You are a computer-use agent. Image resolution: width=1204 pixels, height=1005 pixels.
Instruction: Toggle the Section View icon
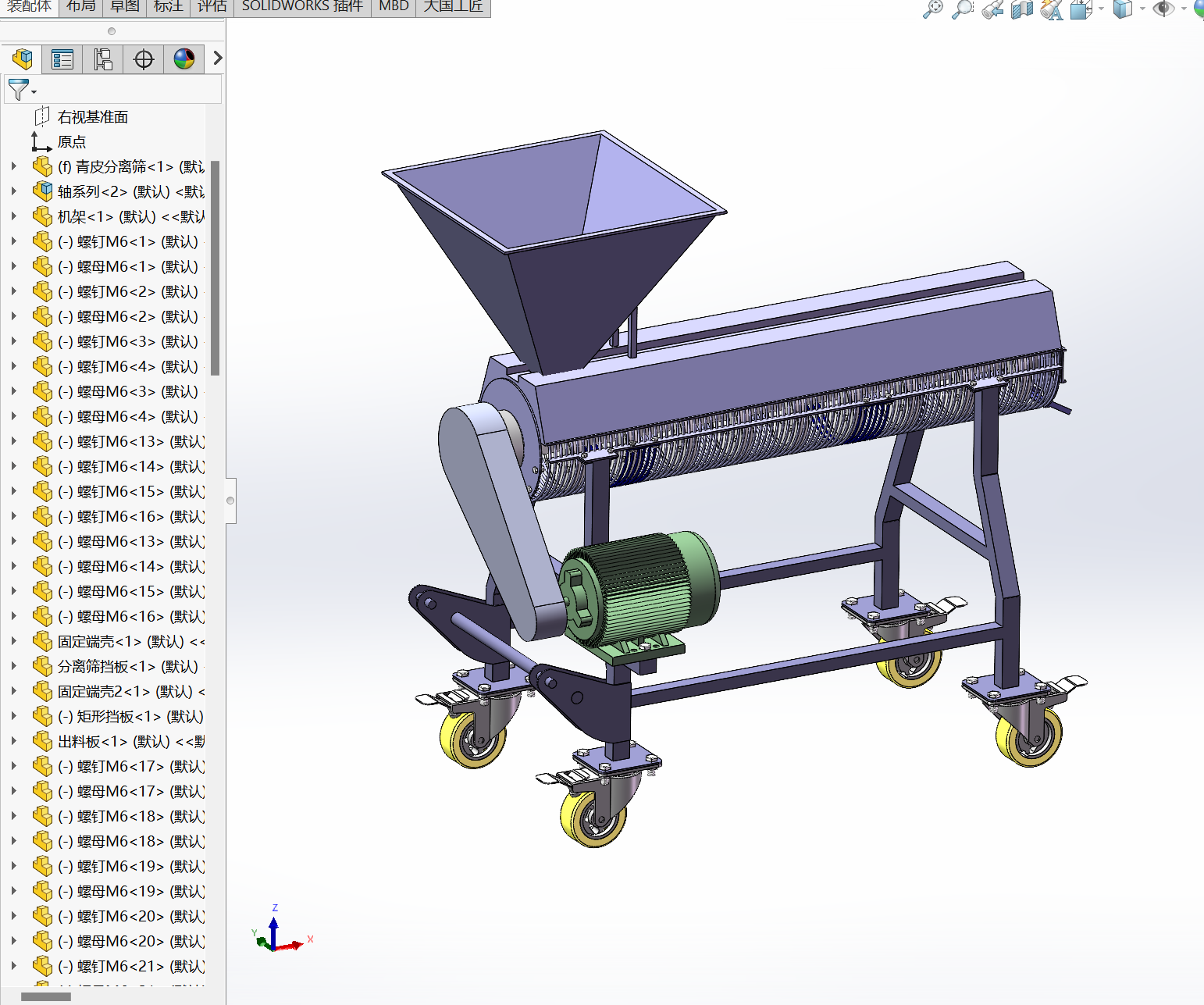click(1021, 9)
